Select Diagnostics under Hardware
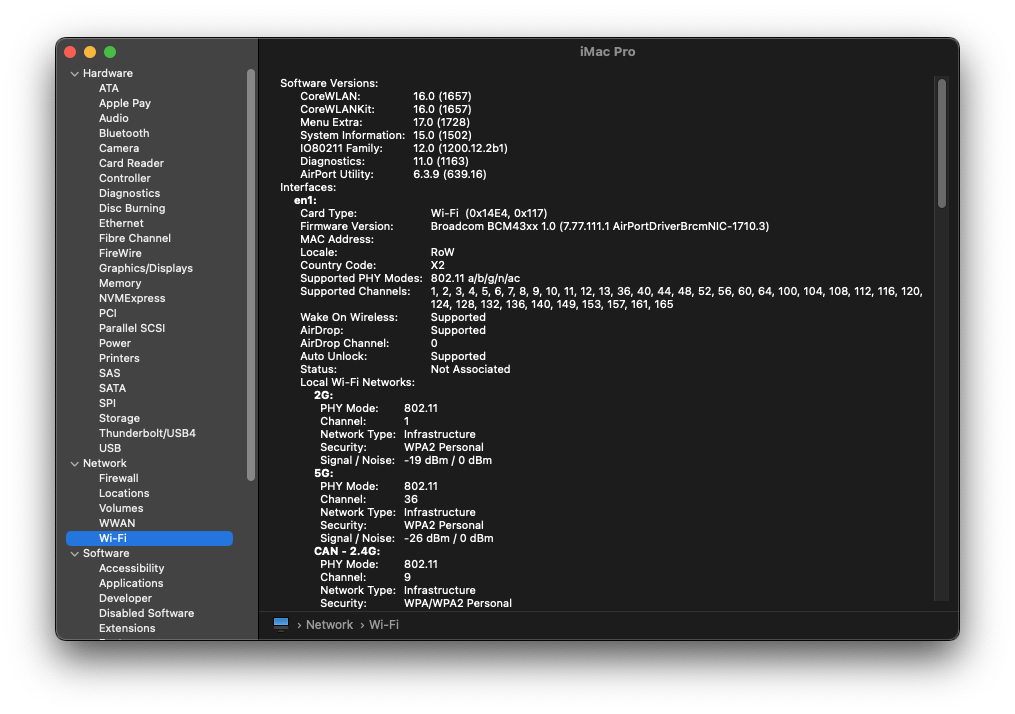 click(x=129, y=193)
